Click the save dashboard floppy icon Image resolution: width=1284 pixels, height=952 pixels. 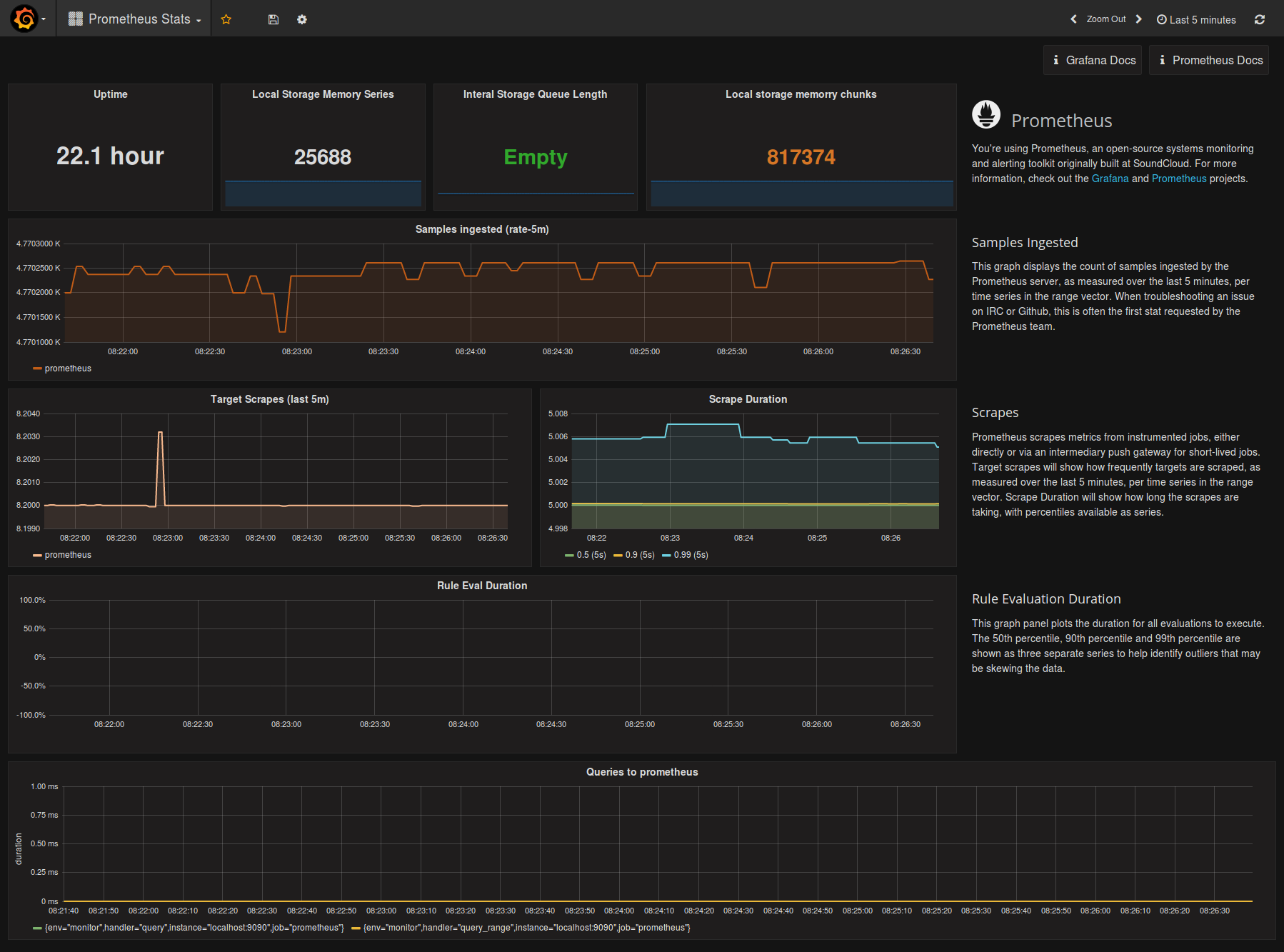coord(273,19)
